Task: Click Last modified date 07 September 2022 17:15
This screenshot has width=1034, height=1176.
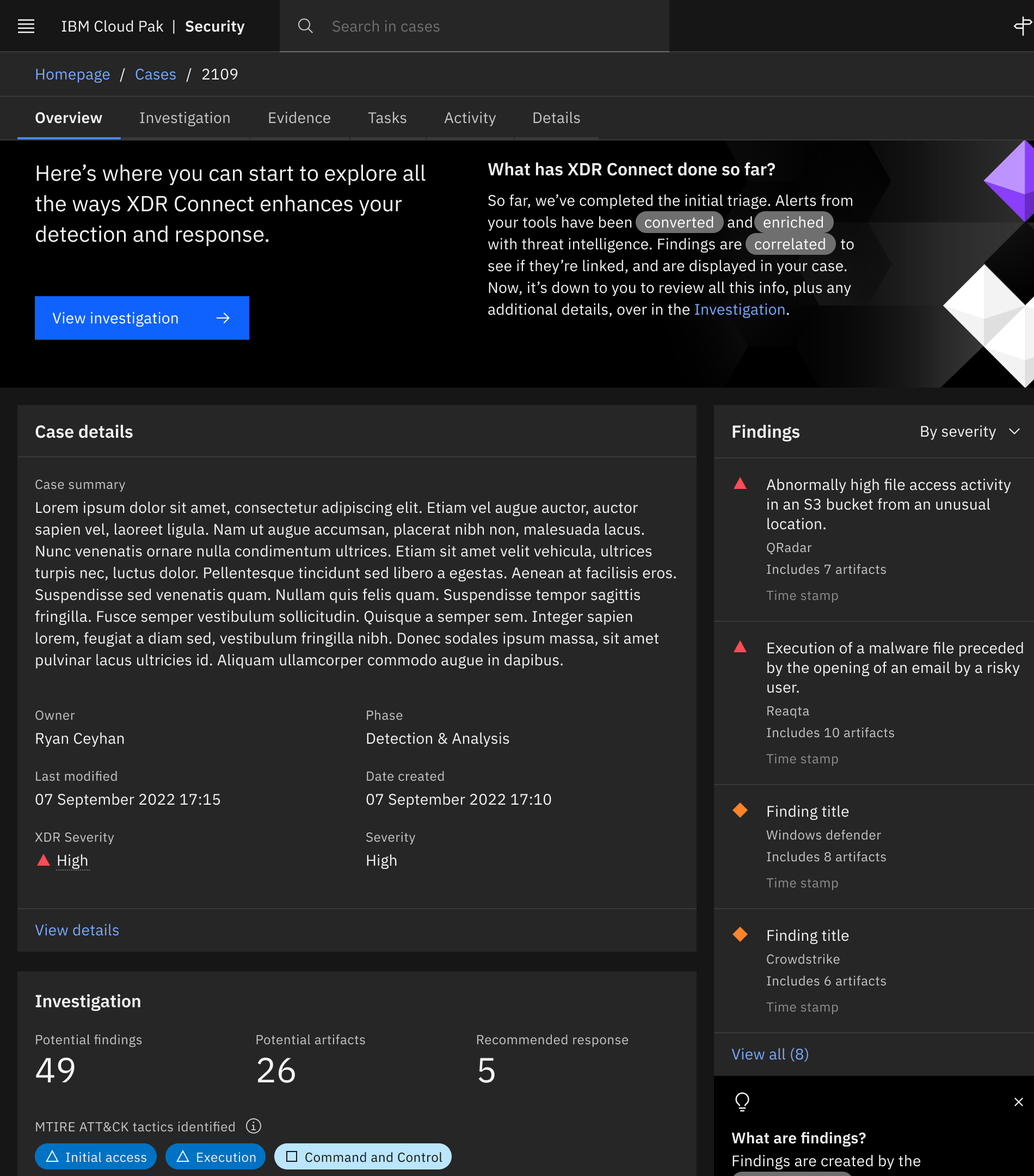Action: [x=128, y=799]
